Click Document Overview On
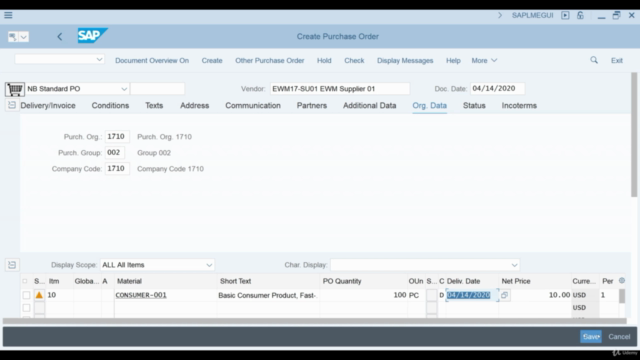This screenshot has height=360, width=640. pyautogui.click(x=152, y=60)
